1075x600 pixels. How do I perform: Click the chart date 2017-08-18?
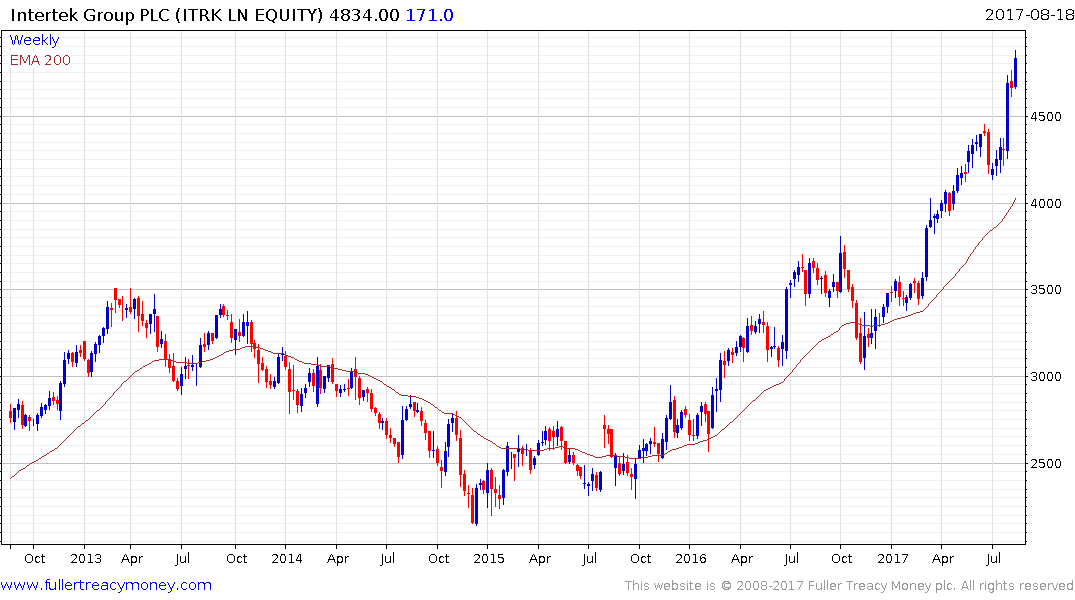pyautogui.click(x=1029, y=14)
